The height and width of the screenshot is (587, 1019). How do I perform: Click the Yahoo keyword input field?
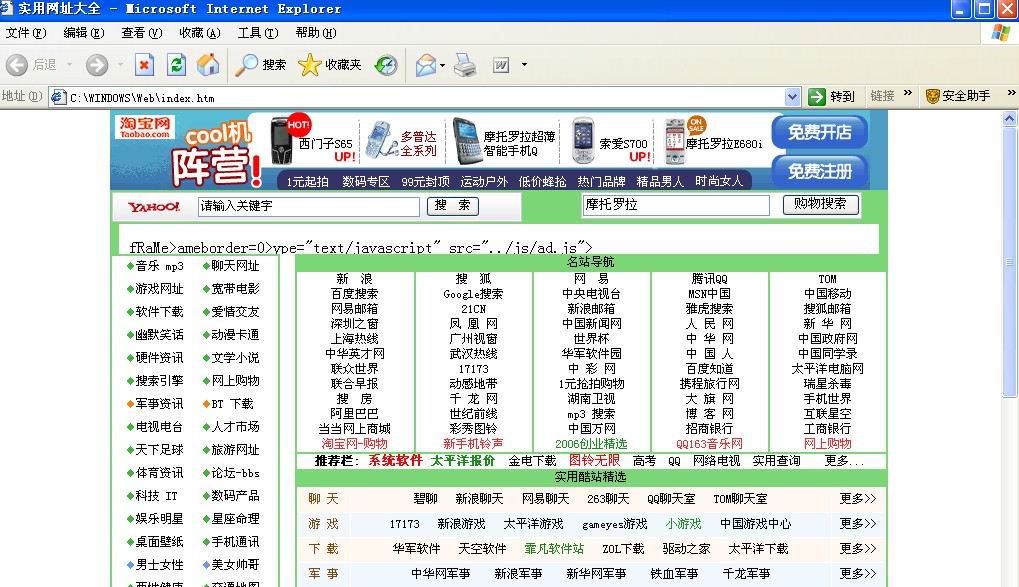point(309,207)
